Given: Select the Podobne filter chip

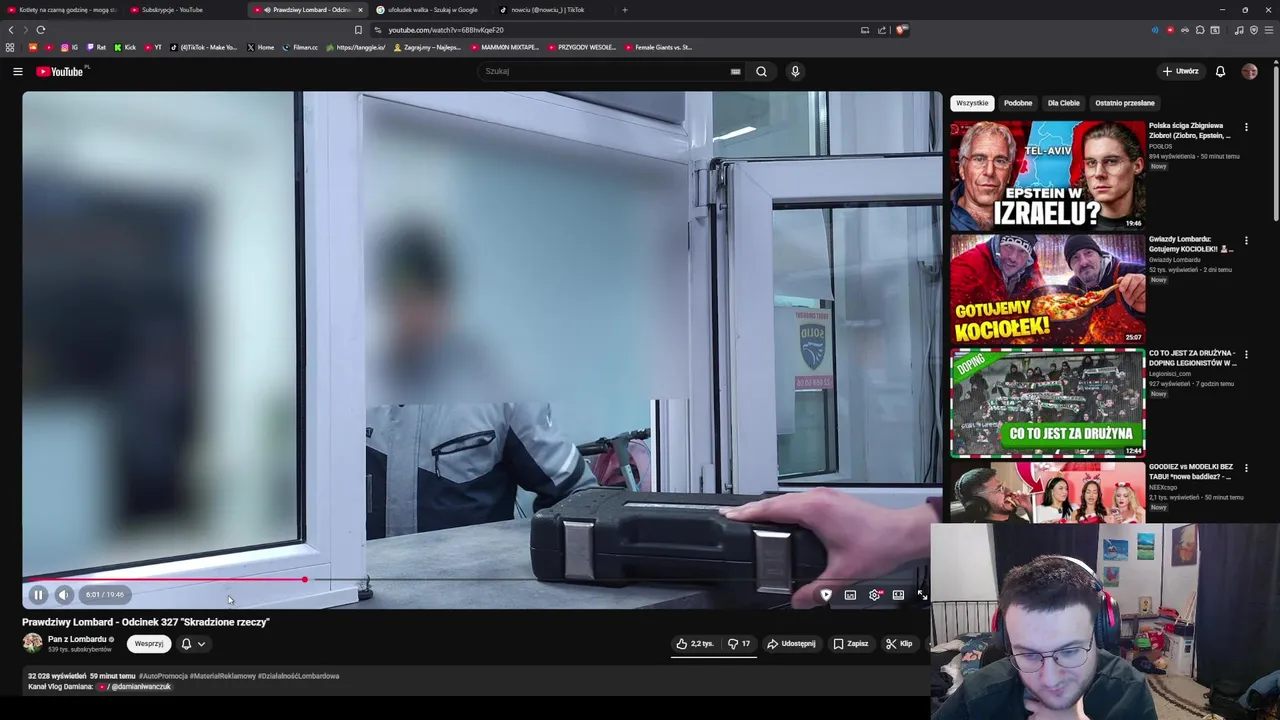Looking at the screenshot, I should (1018, 103).
